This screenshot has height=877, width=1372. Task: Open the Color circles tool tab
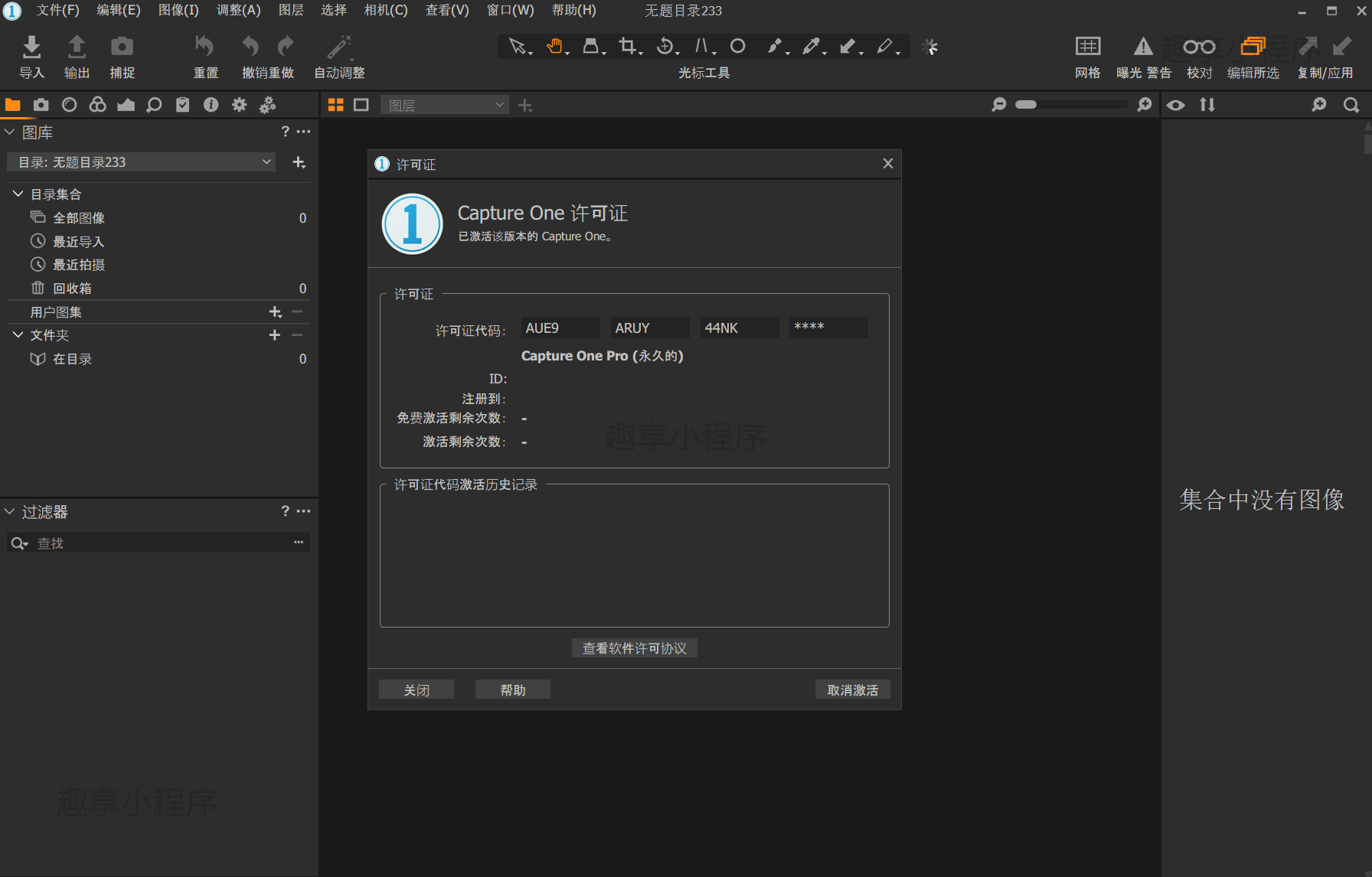pos(97,105)
